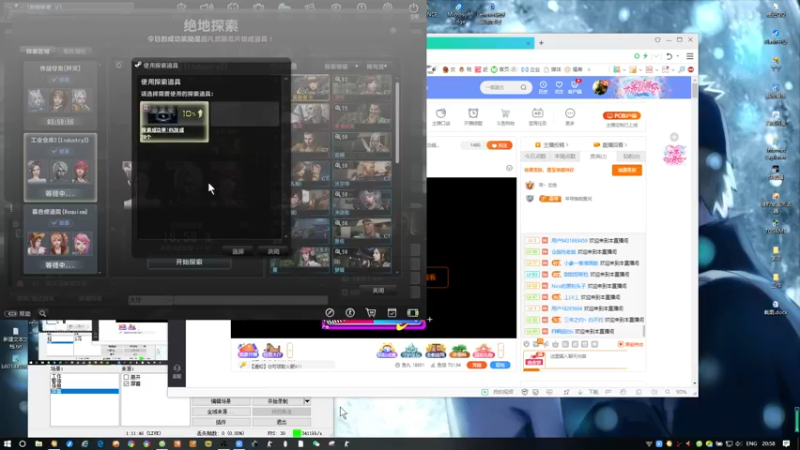Switch to the game tab next to 探索区域
Screen dimensions: 800x450
[74, 51]
